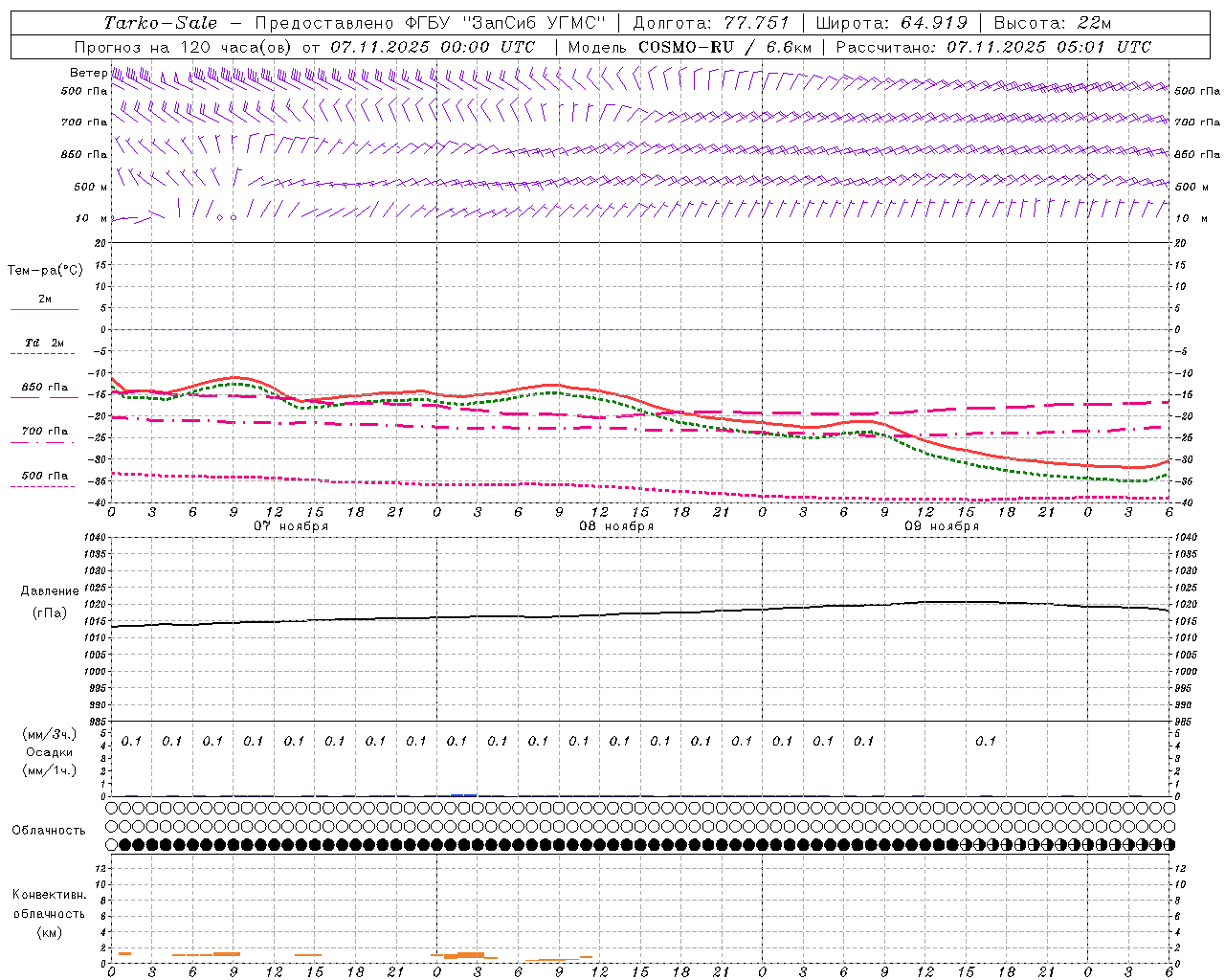Viewport: 1225px width, 980px height.
Task: Click the Рассчитано: 07.11.2025 05:01 UTC timestamp
Action: coord(993,47)
